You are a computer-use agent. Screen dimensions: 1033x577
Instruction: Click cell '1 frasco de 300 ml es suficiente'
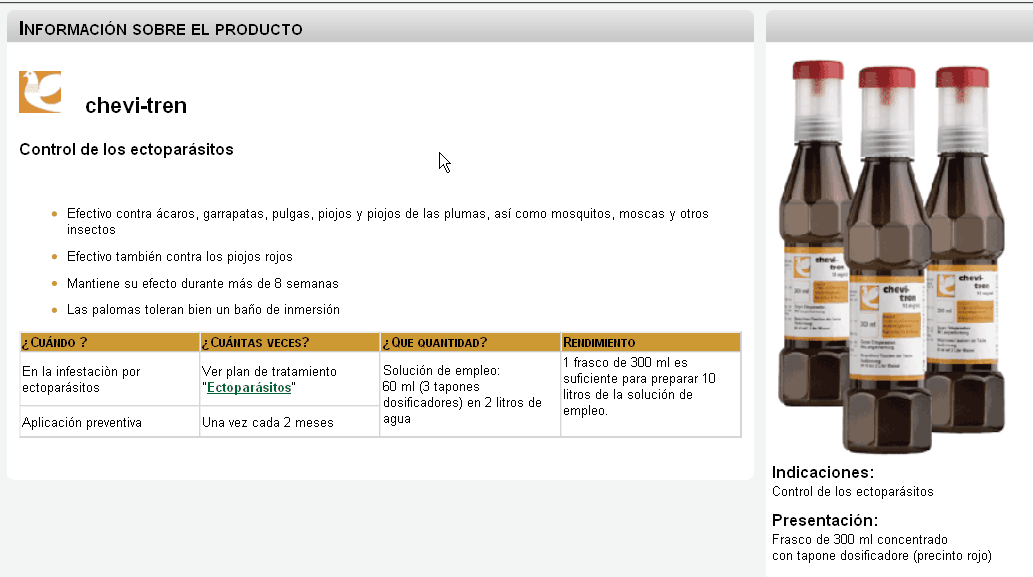pyautogui.click(x=651, y=395)
